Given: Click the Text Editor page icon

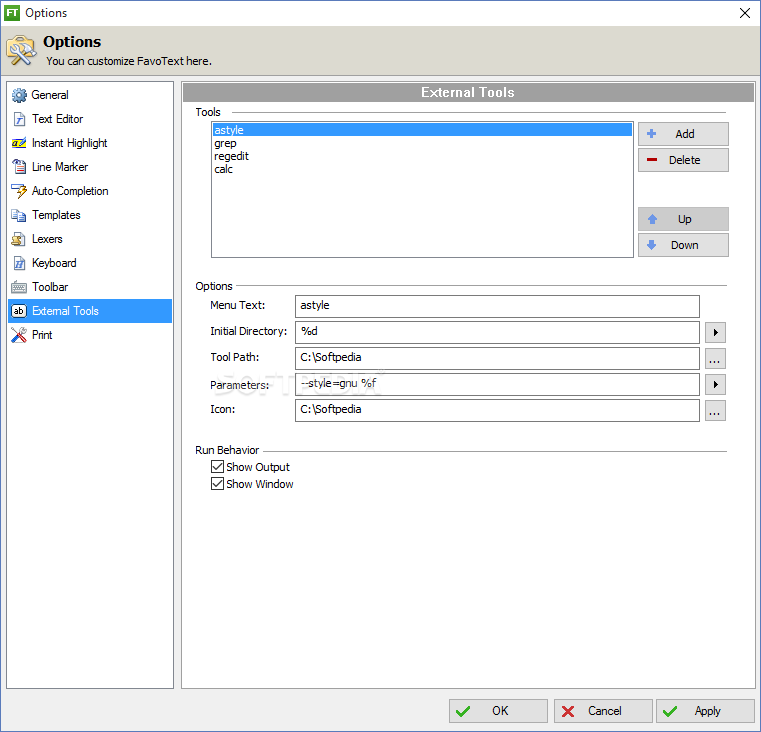Looking at the screenshot, I should click(19, 119).
